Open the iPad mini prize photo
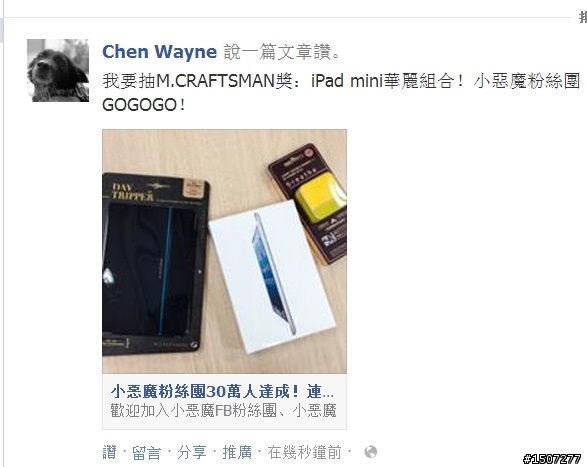Viewport: 587px width, 467px height. [224, 251]
